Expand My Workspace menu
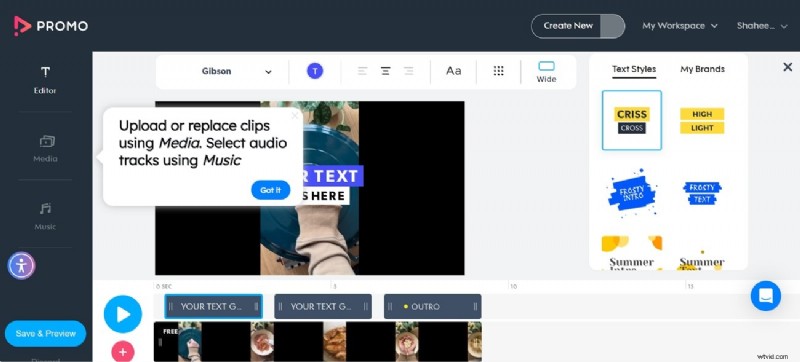800x362 pixels. (x=680, y=26)
